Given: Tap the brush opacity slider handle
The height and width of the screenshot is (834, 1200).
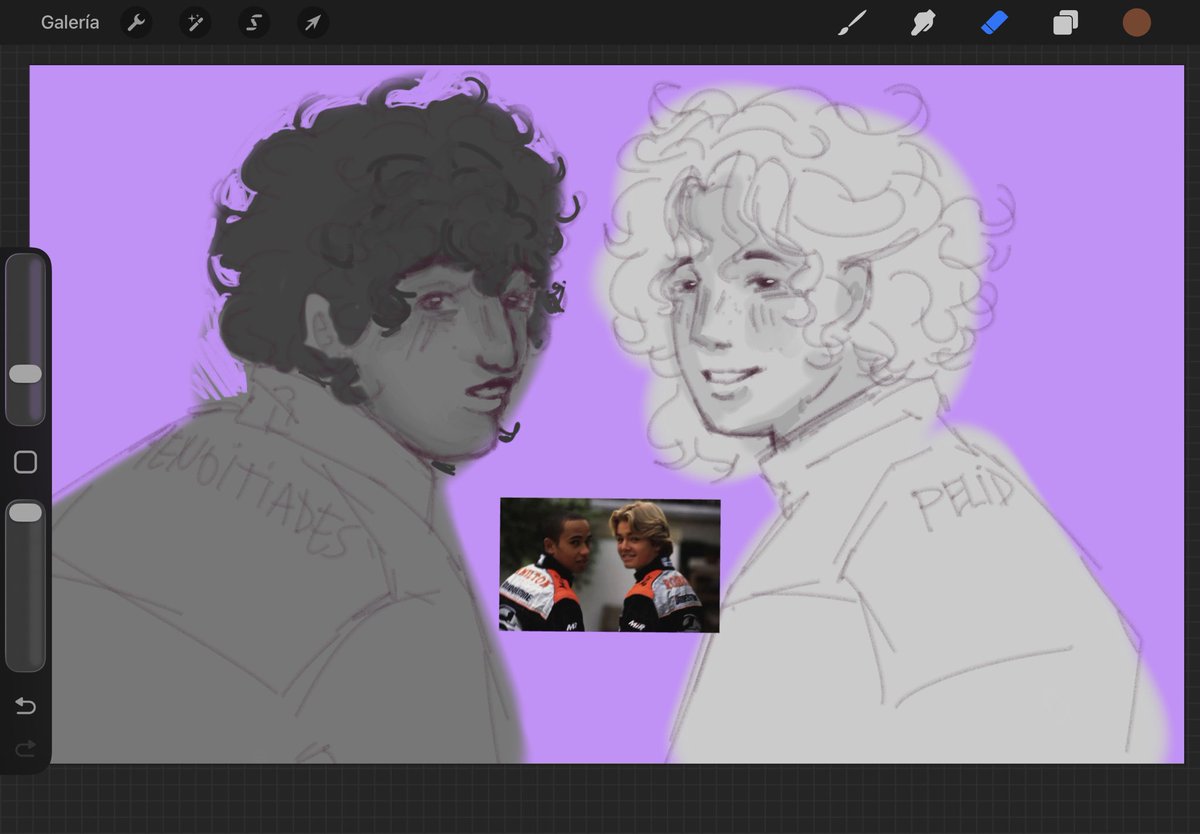Looking at the screenshot, I should point(25,512).
